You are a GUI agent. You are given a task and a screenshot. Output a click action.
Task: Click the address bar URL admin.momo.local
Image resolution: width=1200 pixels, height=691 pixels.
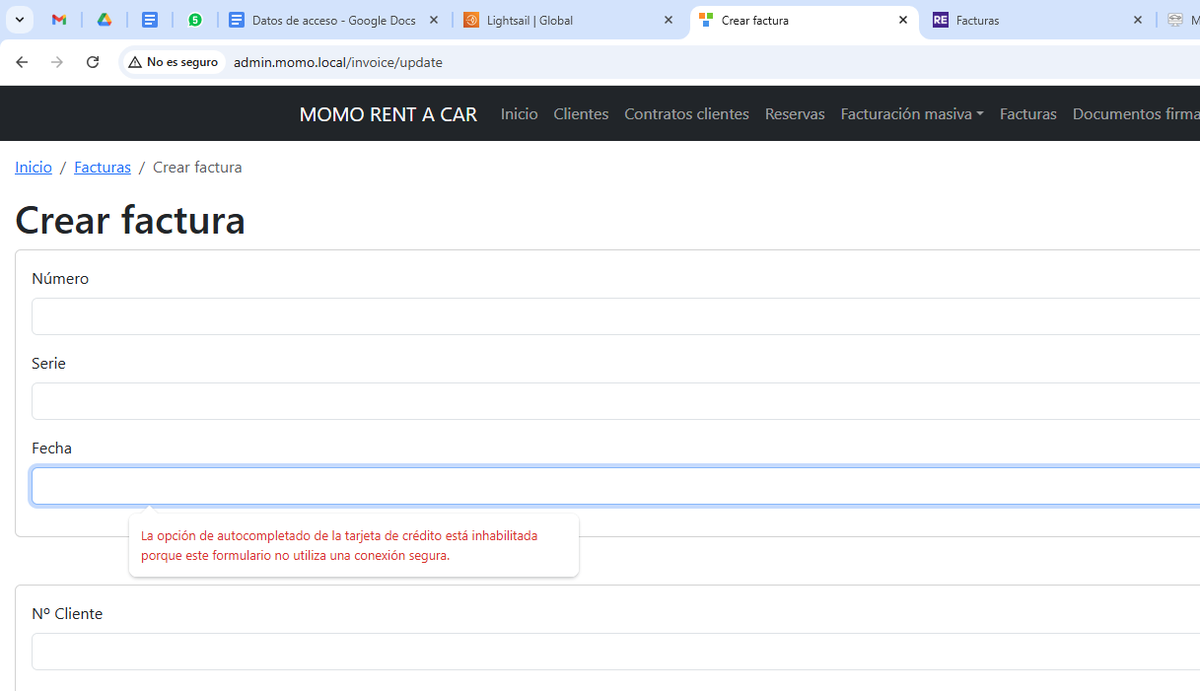[338, 62]
